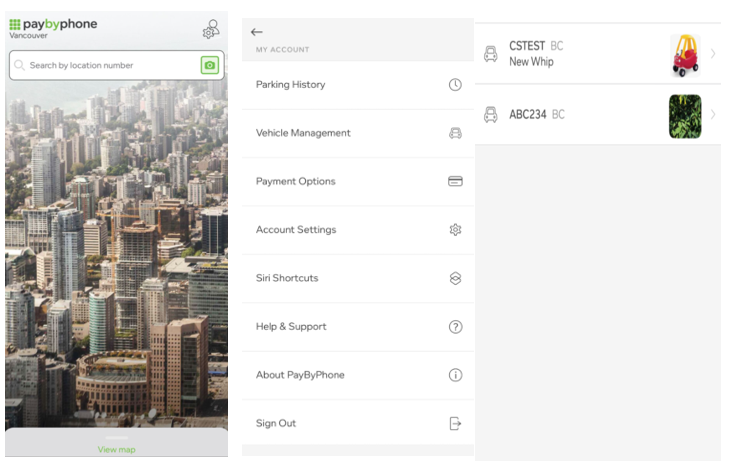Click the car icon beside ABC234
Screen dimensions: 735x467
point(490,115)
